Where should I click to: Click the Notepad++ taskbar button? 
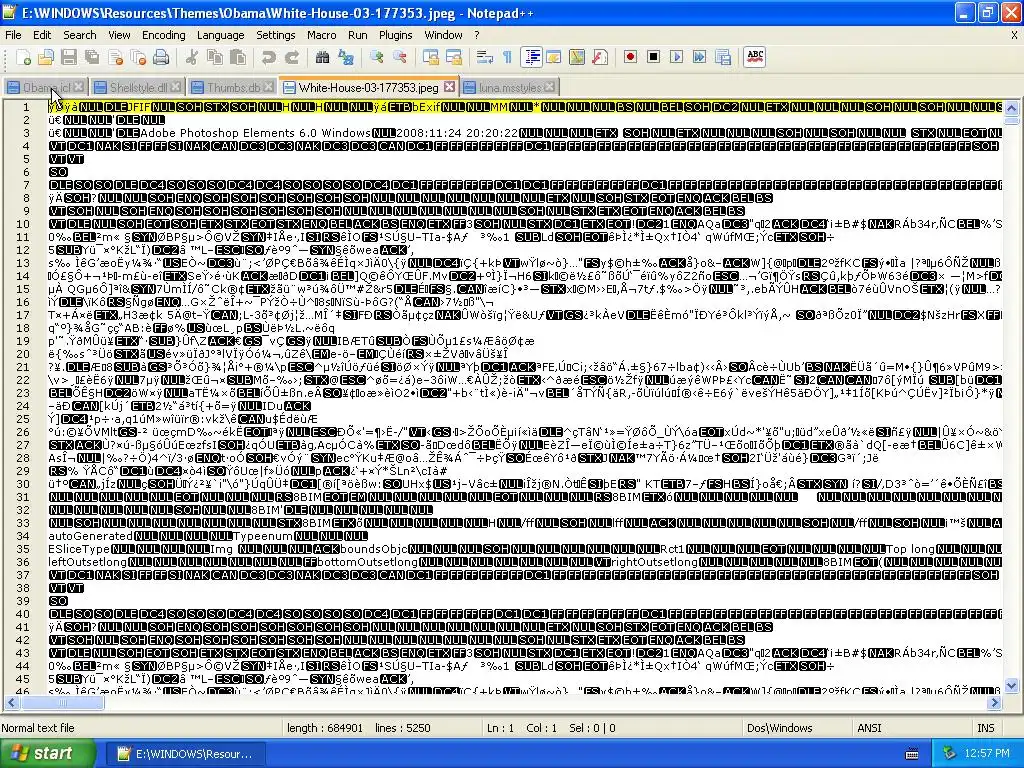tap(185, 754)
